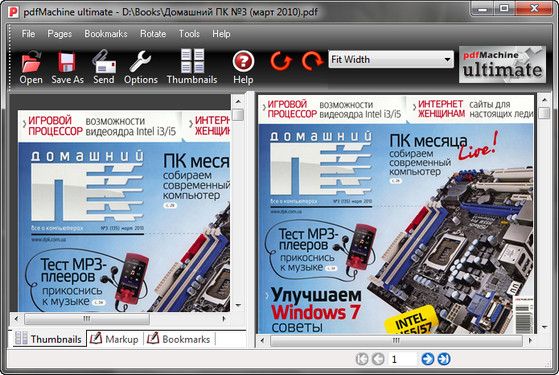The height and width of the screenshot is (375, 559).
Task: Click the document view vertical scrollbar thumb
Action: coord(544,113)
